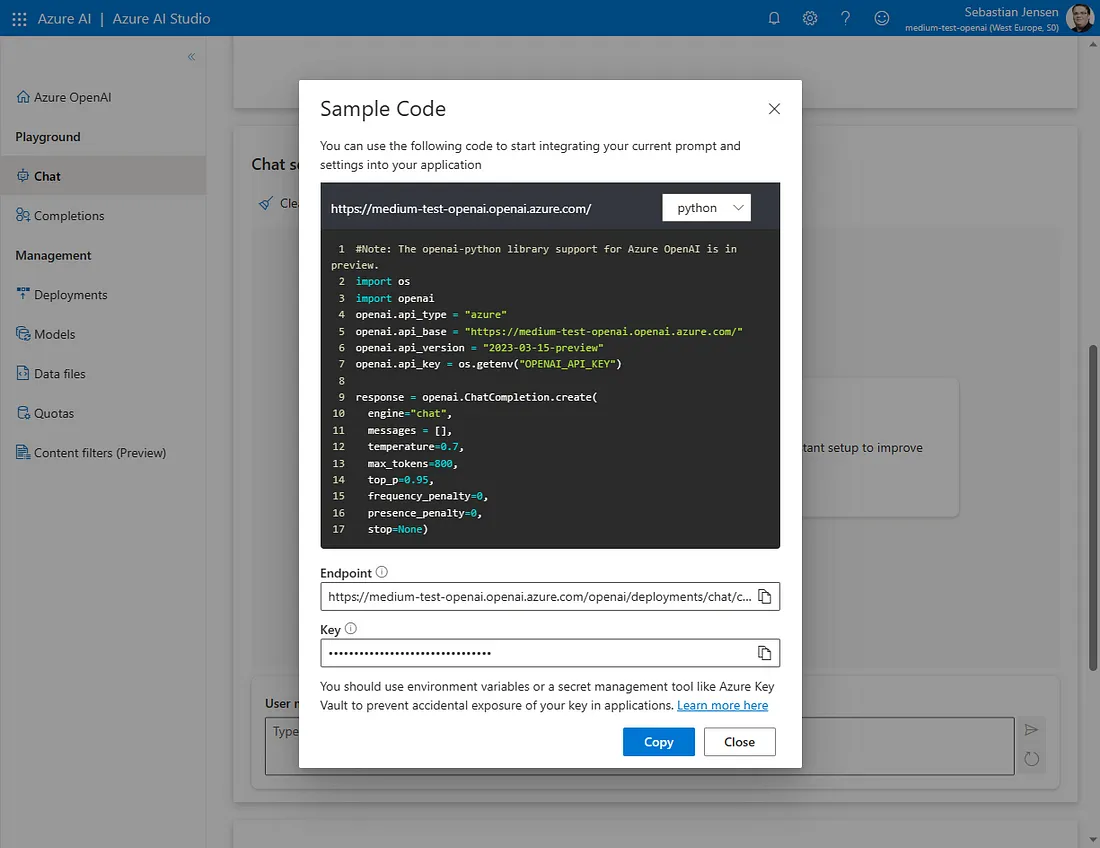Close the Sample Code dialog with X
This screenshot has width=1100, height=848.
tap(774, 109)
